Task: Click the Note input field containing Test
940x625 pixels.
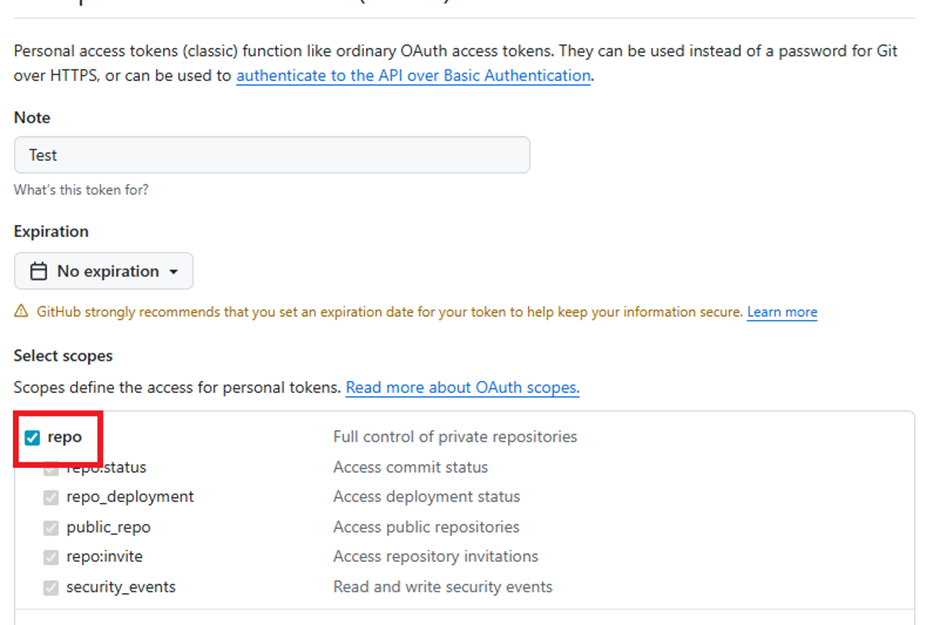Action: coord(272,155)
